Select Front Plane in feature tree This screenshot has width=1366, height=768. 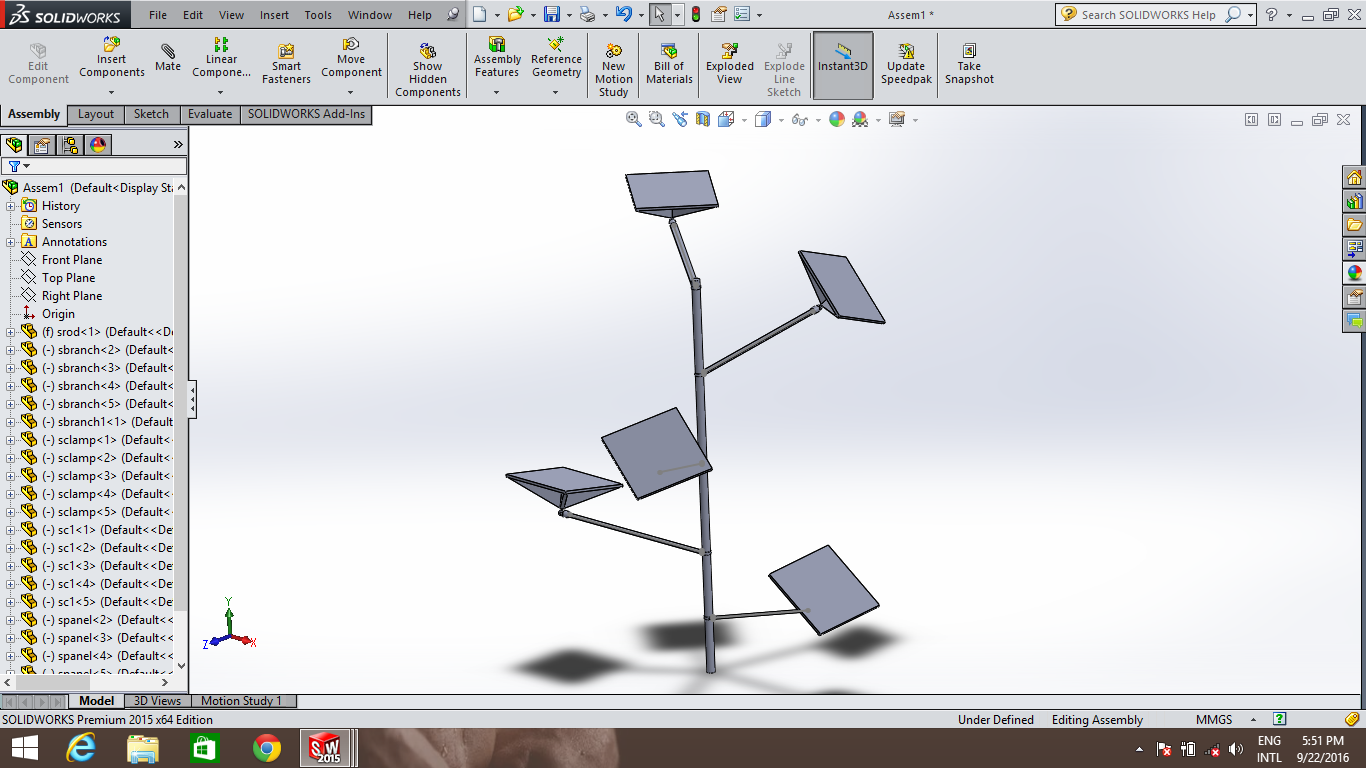click(x=71, y=260)
